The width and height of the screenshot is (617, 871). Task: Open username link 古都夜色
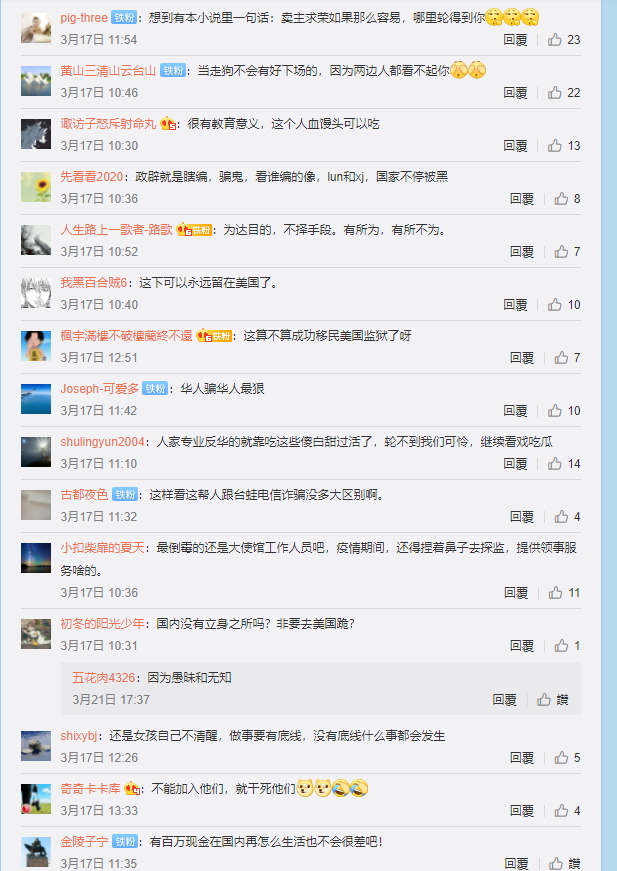[x=84, y=494]
